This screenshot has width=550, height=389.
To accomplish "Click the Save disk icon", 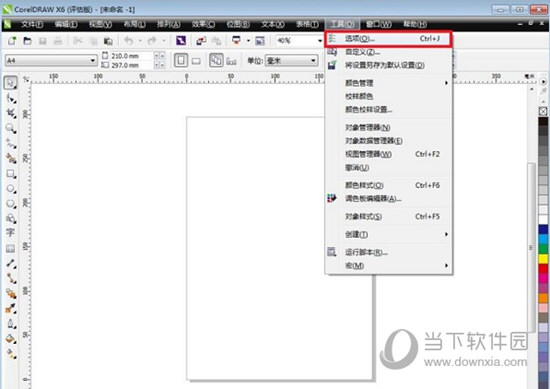I will pyautogui.click(x=42, y=41).
